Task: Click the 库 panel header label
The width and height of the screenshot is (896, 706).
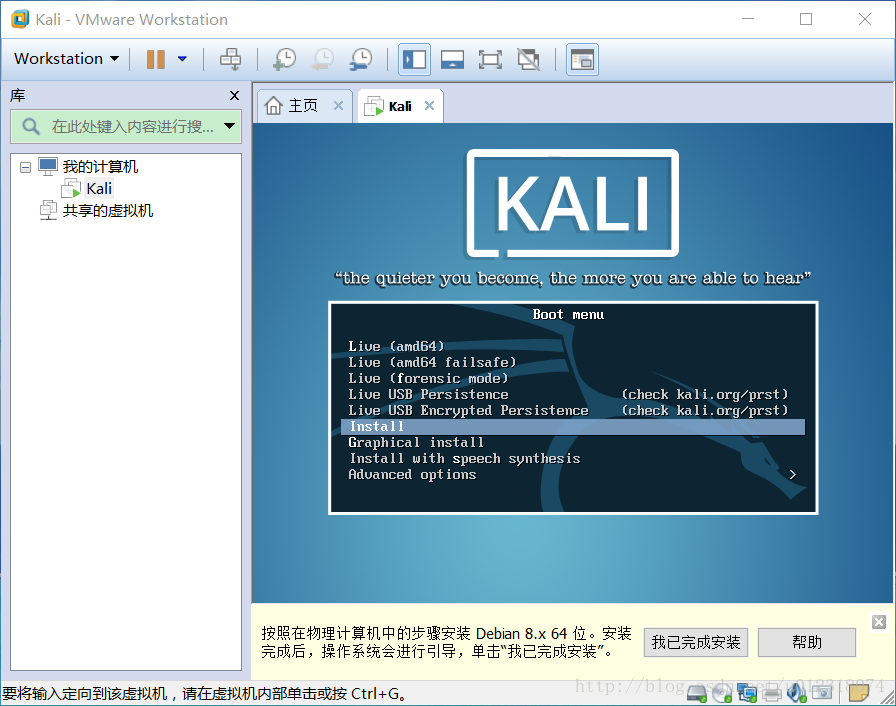Action: tap(18, 95)
